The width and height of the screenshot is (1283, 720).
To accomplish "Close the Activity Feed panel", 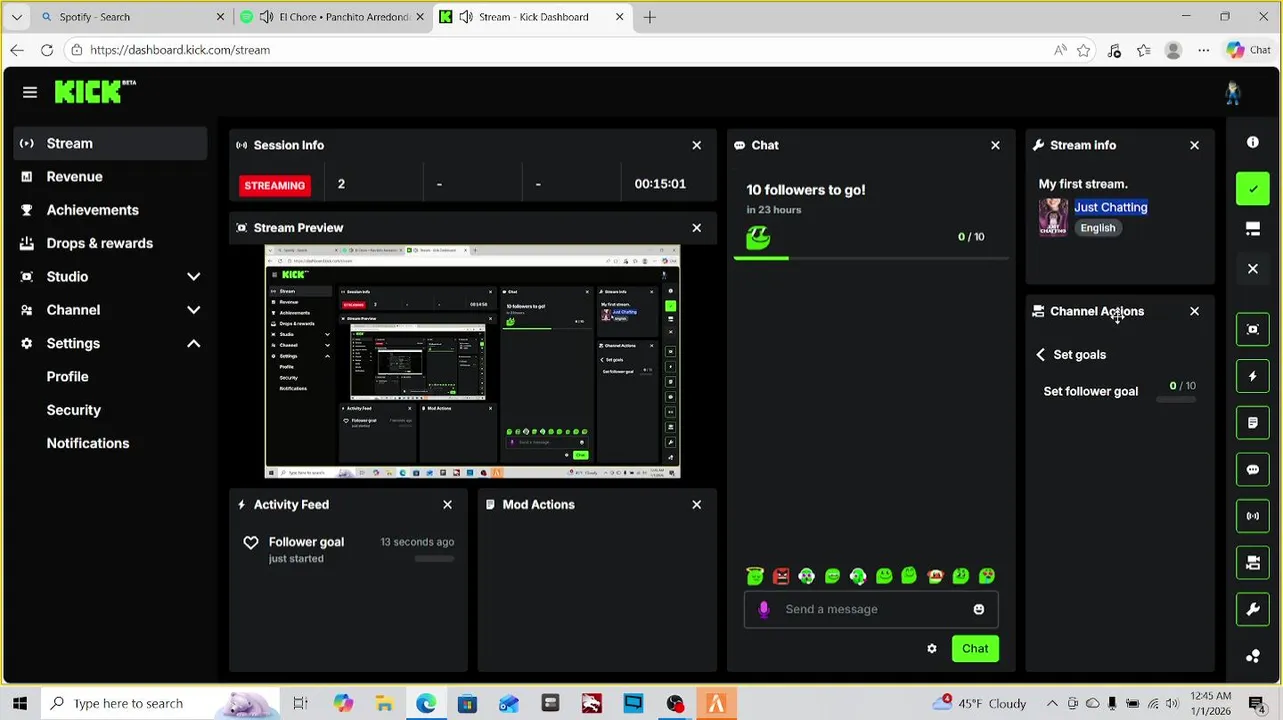I will tap(447, 505).
